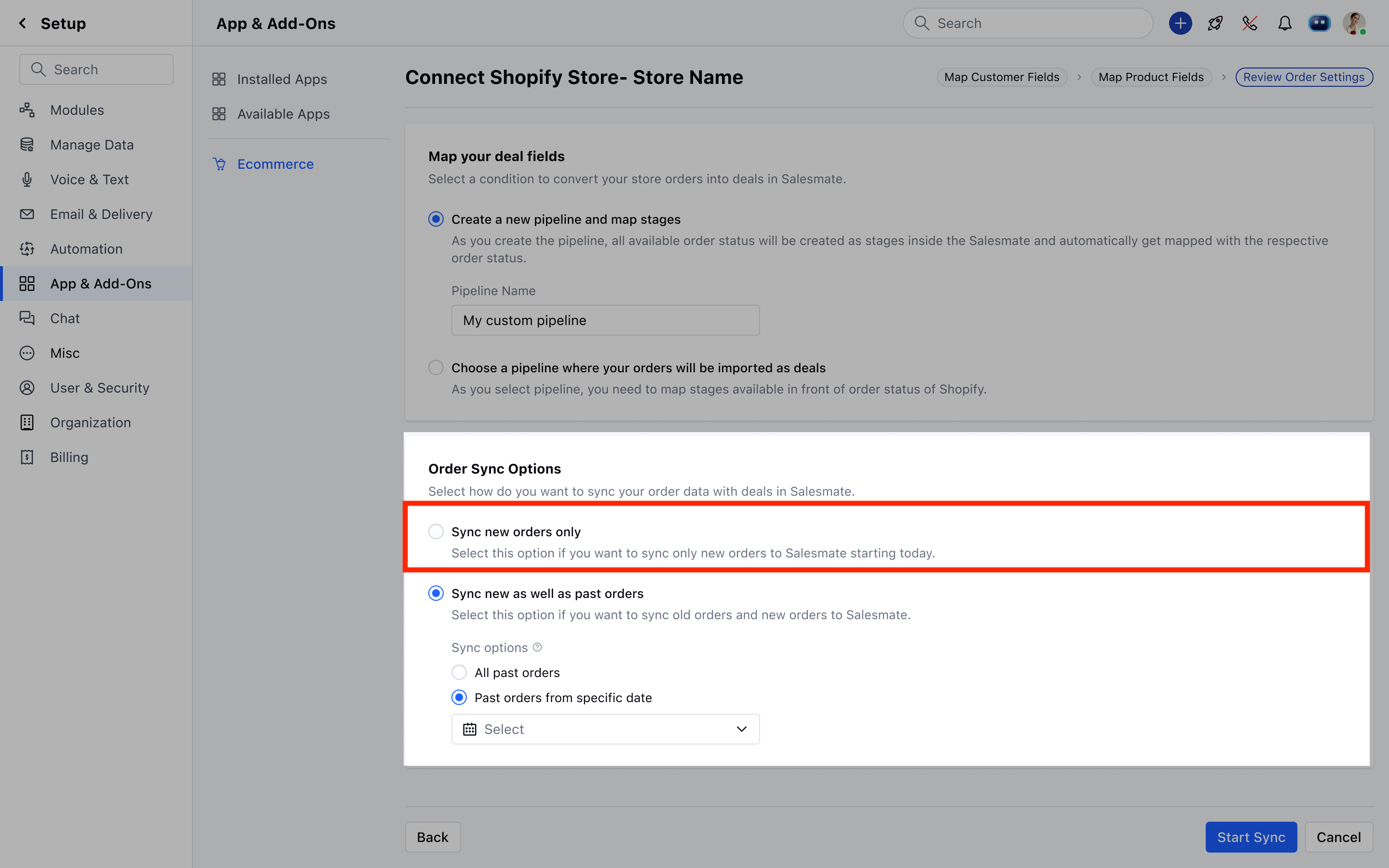This screenshot has width=1389, height=868.
Task: Click the Back button
Action: point(432,837)
